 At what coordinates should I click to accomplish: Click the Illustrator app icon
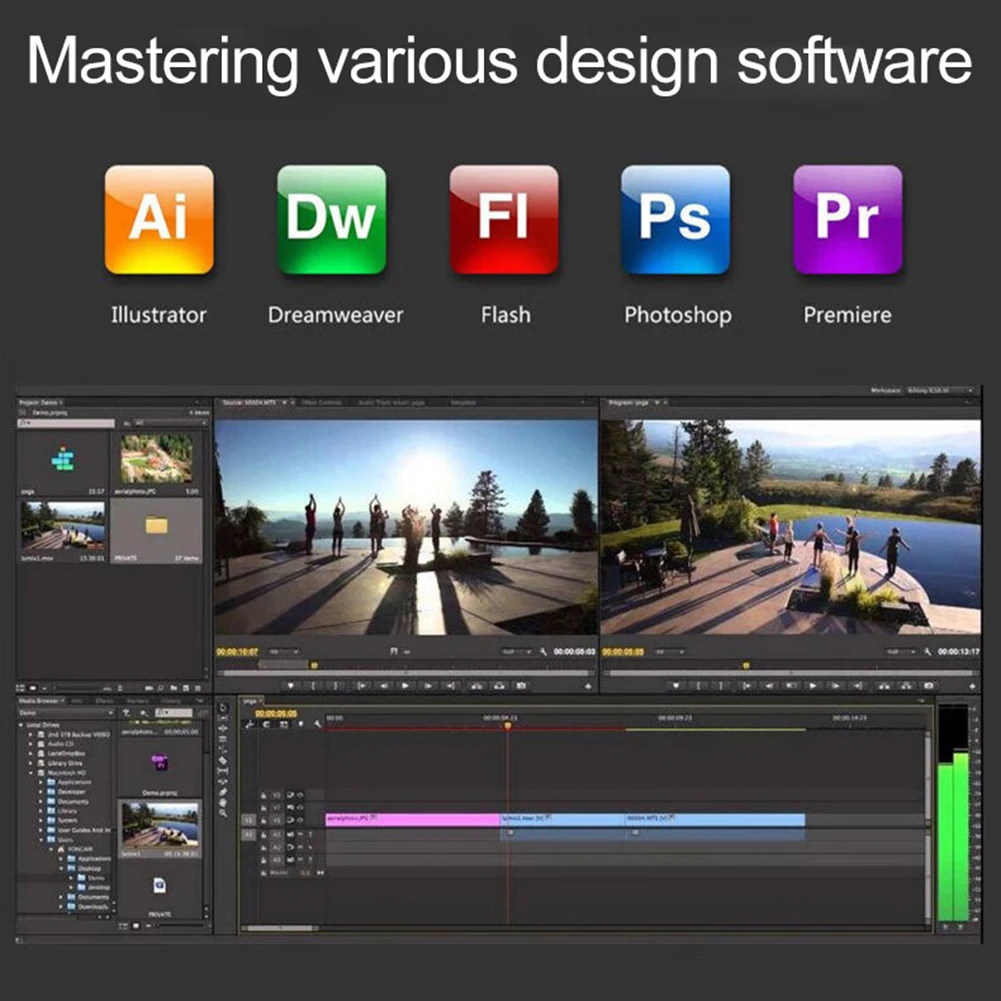[159, 220]
